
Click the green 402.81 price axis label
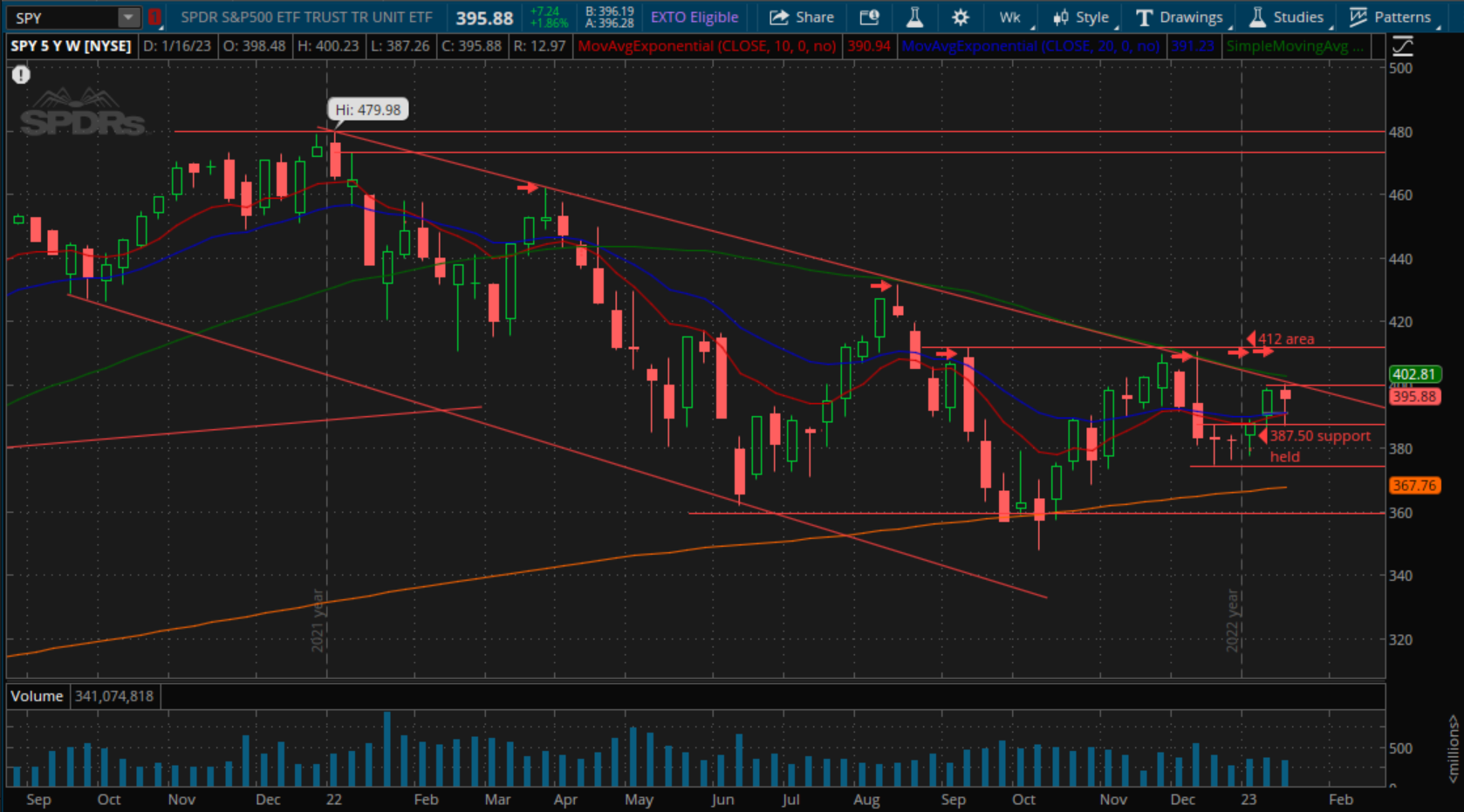(x=1414, y=374)
